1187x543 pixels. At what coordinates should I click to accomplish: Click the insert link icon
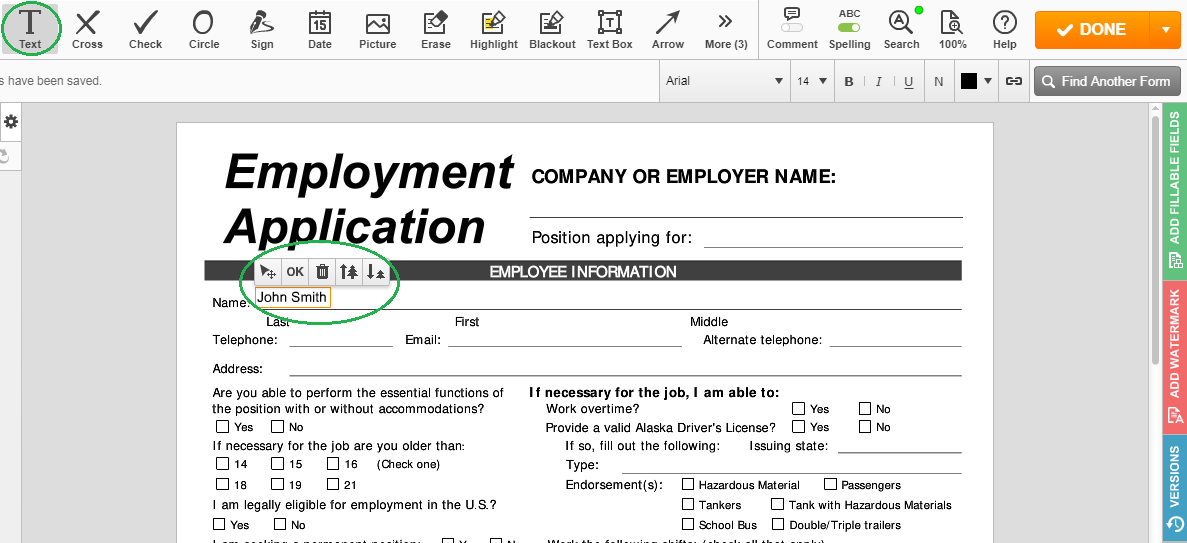point(1014,81)
